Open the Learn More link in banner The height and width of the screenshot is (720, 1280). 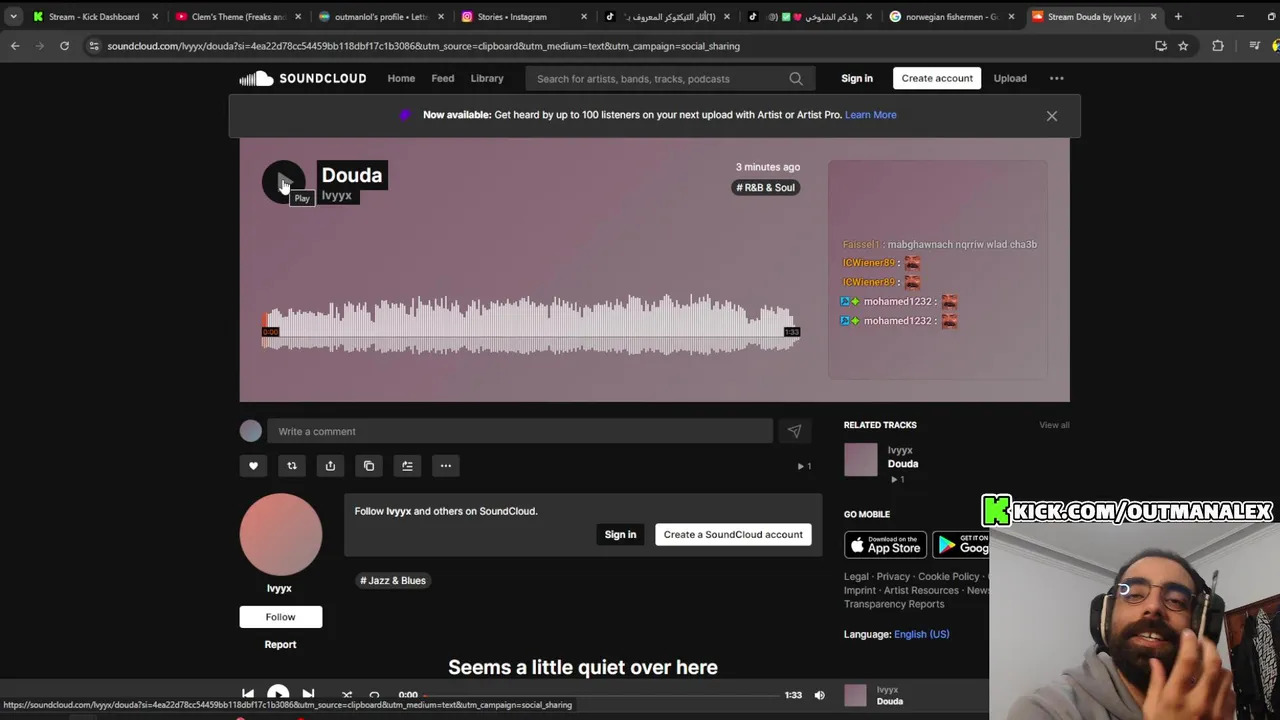tap(870, 115)
